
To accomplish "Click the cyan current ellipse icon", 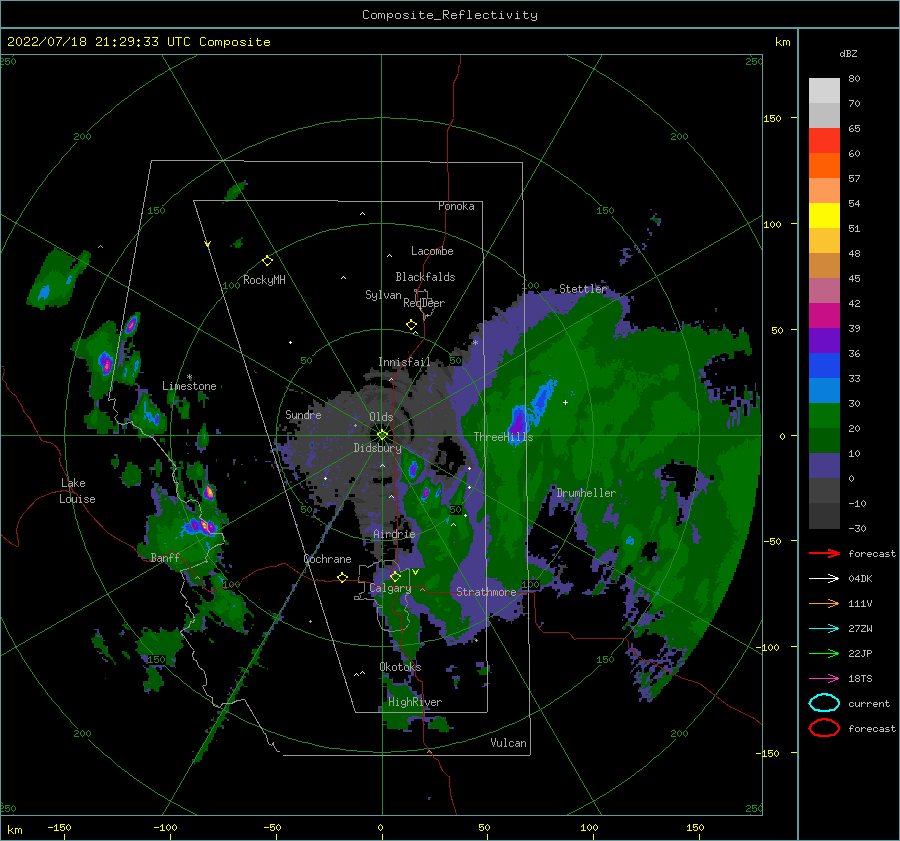I will pyautogui.click(x=824, y=703).
